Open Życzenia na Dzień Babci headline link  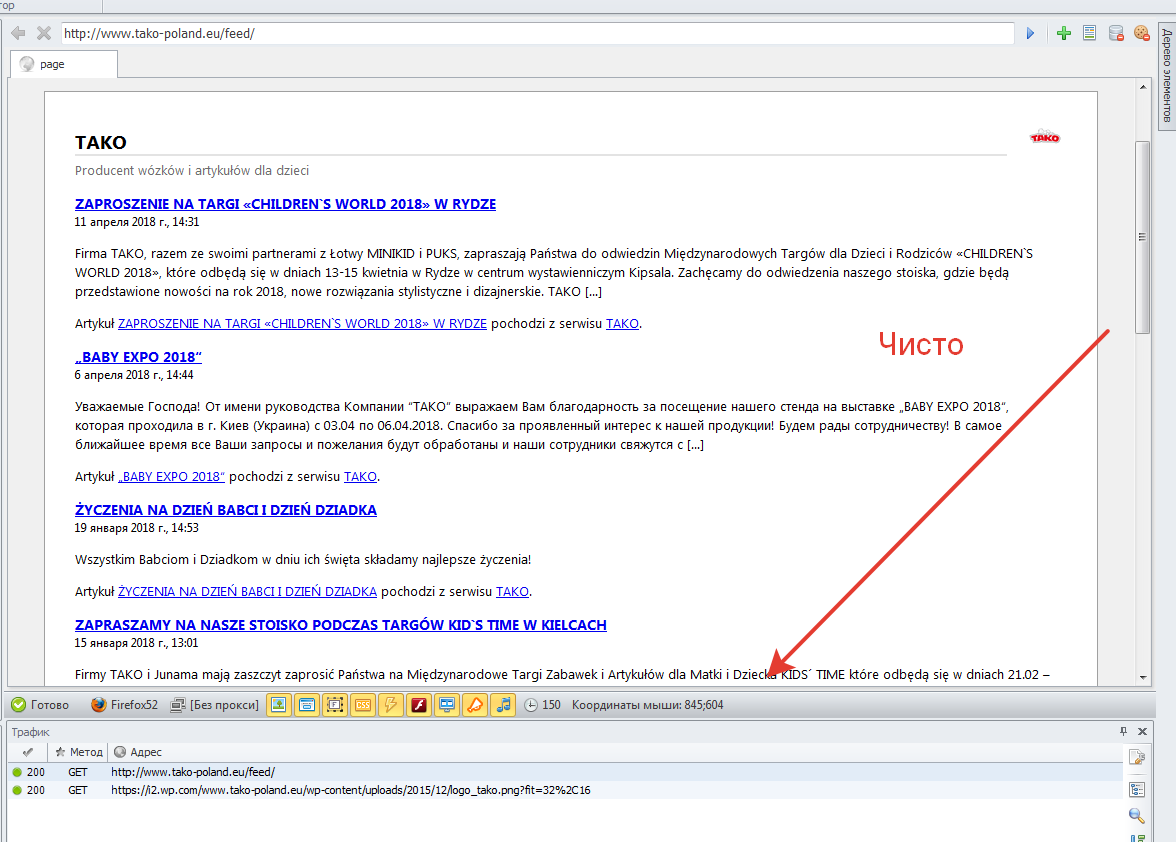(x=226, y=510)
